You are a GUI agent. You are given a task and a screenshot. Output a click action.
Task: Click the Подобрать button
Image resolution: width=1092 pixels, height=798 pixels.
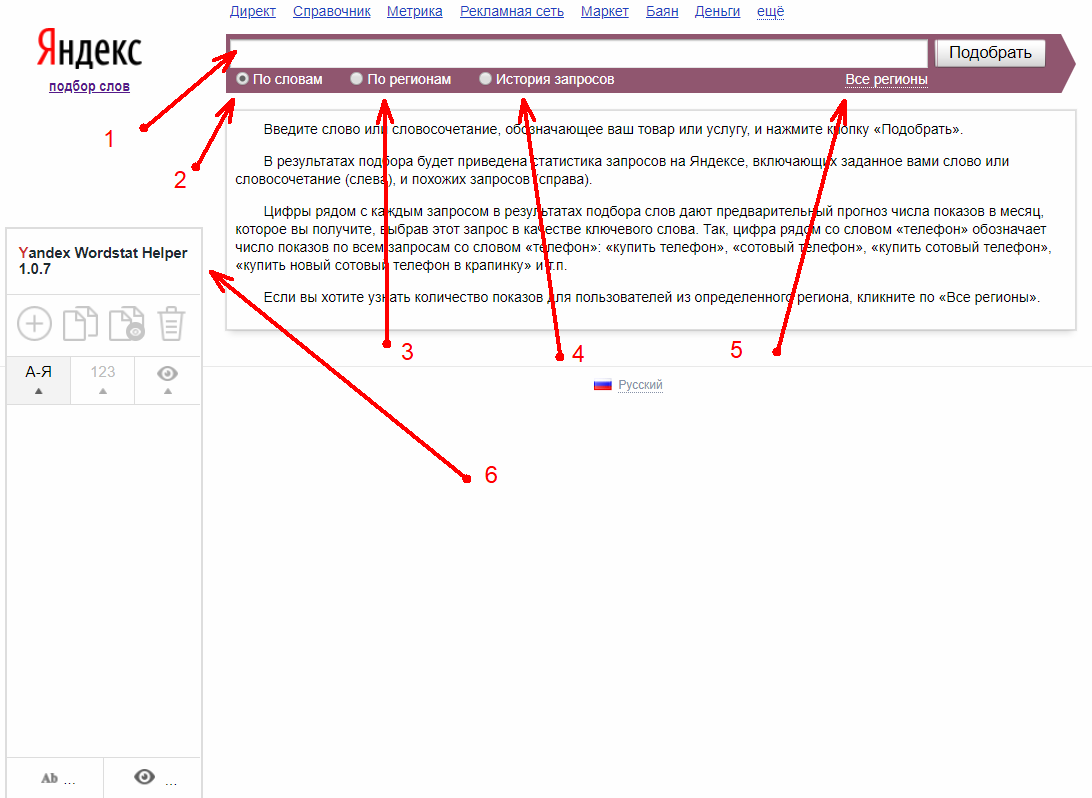[x=990, y=53]
